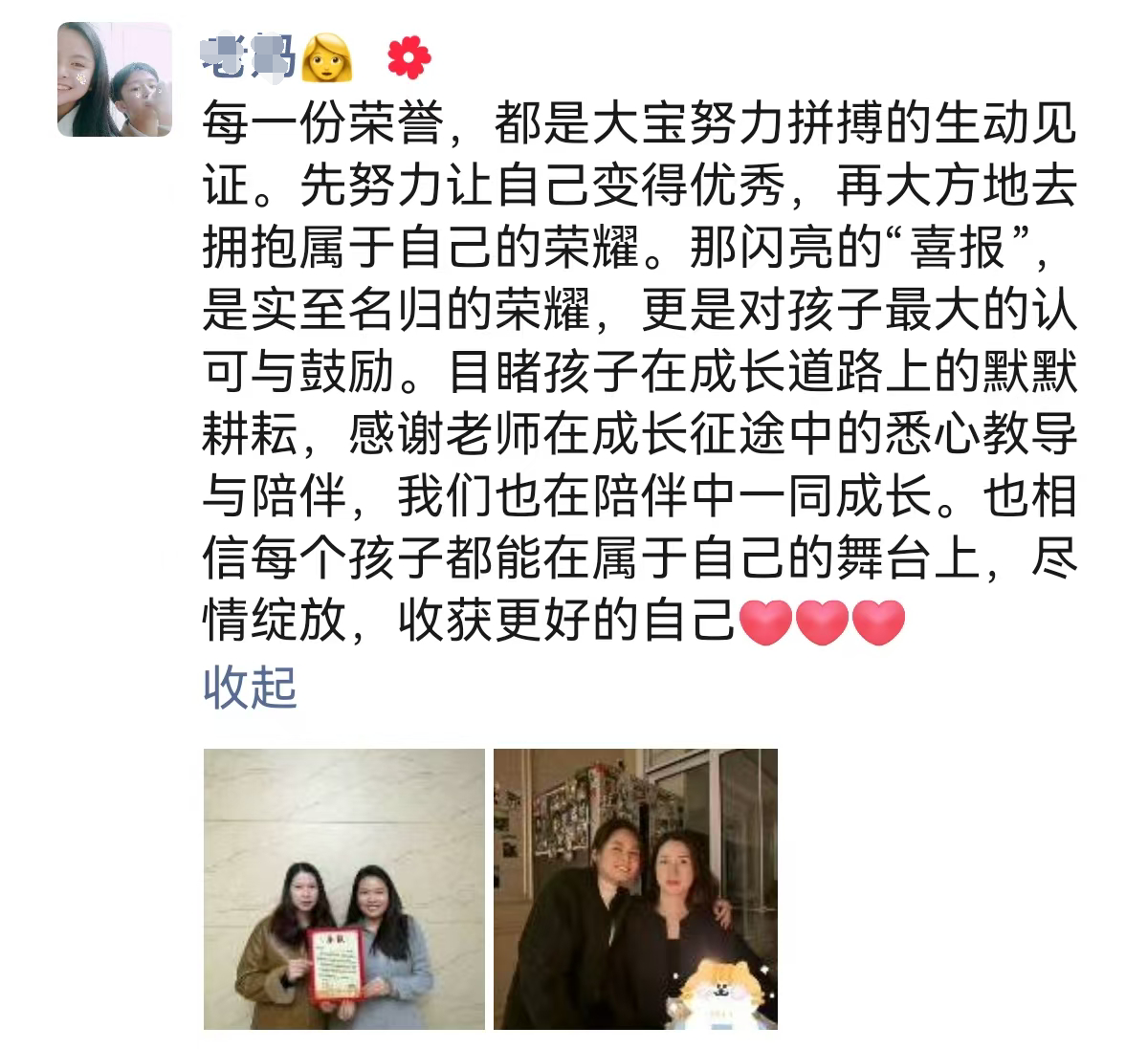
Task: Open photo with cartoon cat sticker
Action: (635, 889)
